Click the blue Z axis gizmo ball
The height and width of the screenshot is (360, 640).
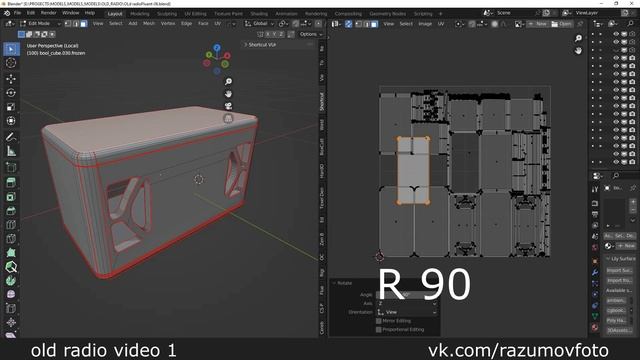point(217,48)
